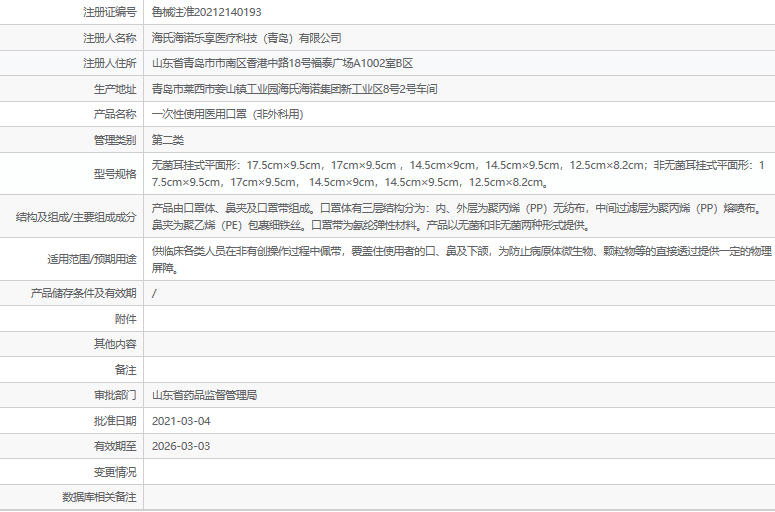
Task: Select the 注册证编号 label cell
Action: pos(109,12)
